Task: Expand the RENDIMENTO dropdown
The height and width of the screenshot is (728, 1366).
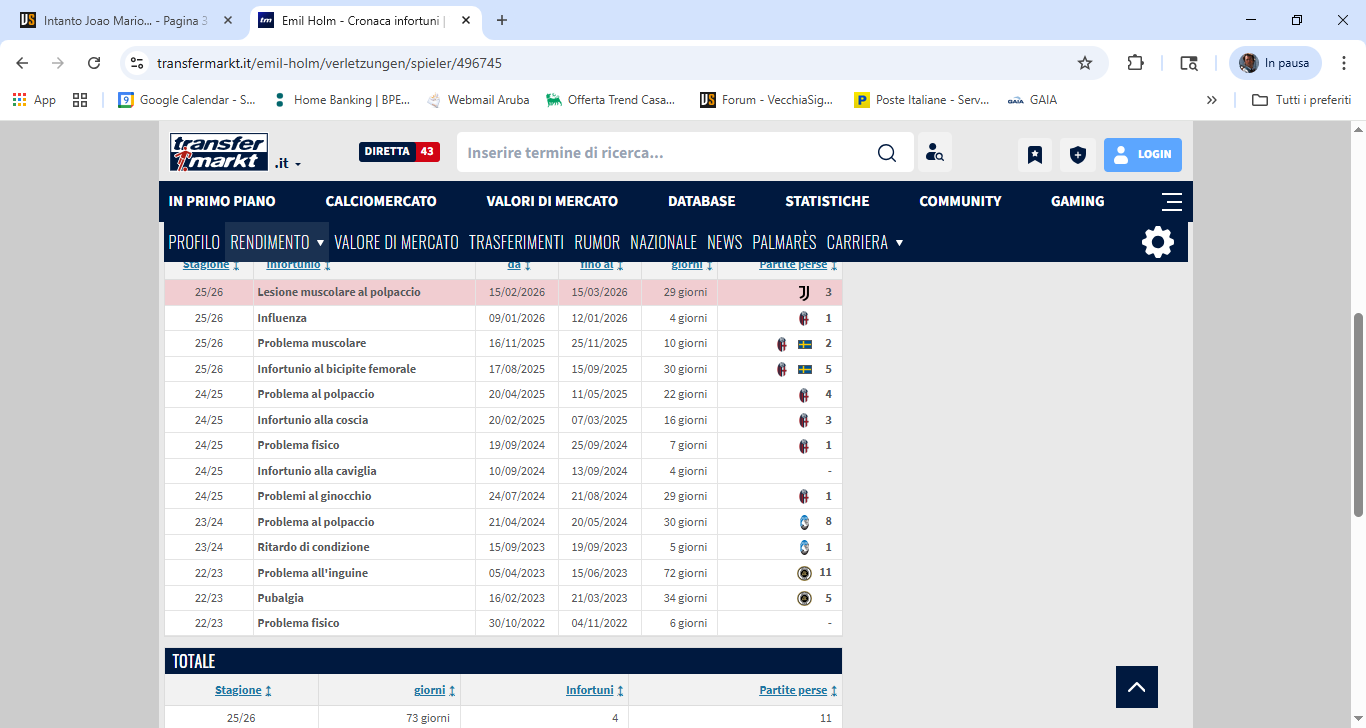Action: pos(320,243)
